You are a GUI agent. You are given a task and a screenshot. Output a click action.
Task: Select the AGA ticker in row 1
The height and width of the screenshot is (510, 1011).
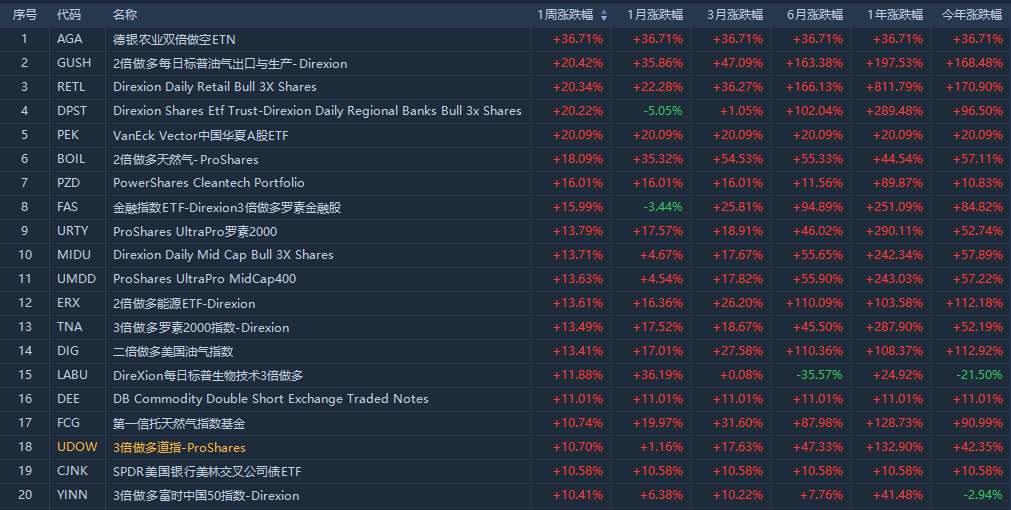coord(70,39)
